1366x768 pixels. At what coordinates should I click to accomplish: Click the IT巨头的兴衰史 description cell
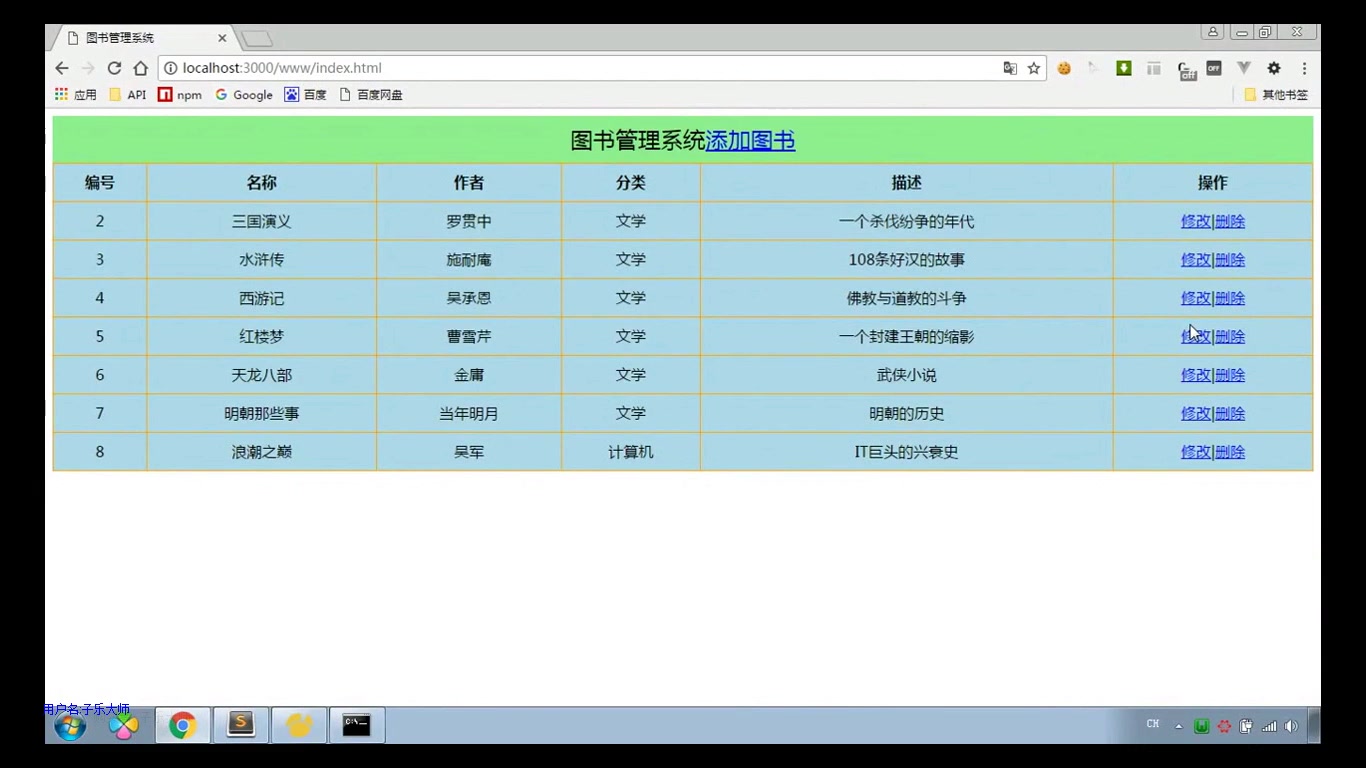click(x=907, y=452)
